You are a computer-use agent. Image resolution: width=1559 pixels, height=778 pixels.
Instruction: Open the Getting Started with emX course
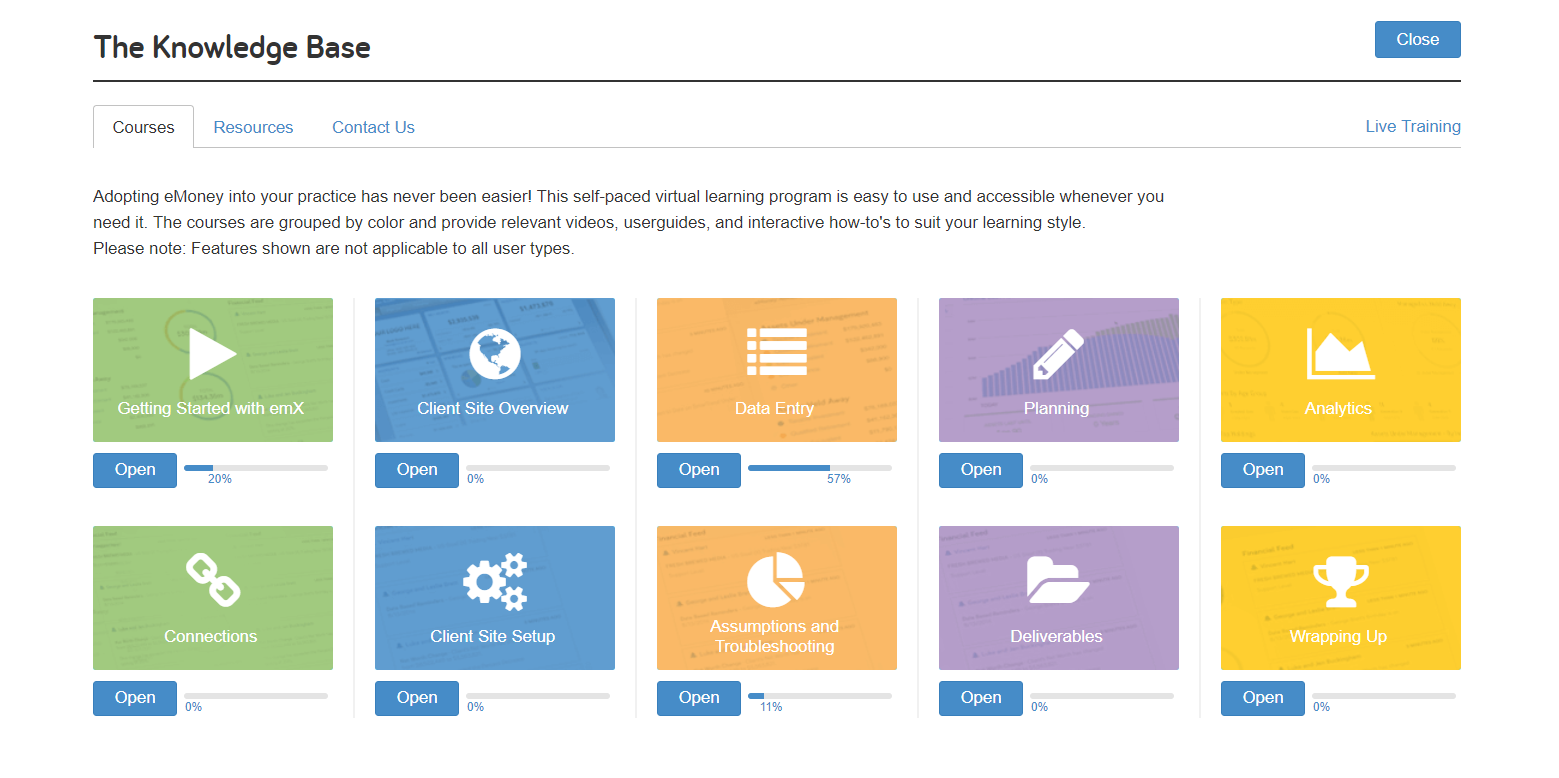(135, 470)
